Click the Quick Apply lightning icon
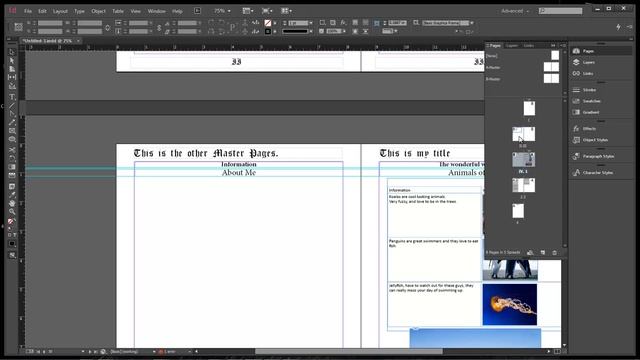 pyautogui.click(x=618, y=27)
